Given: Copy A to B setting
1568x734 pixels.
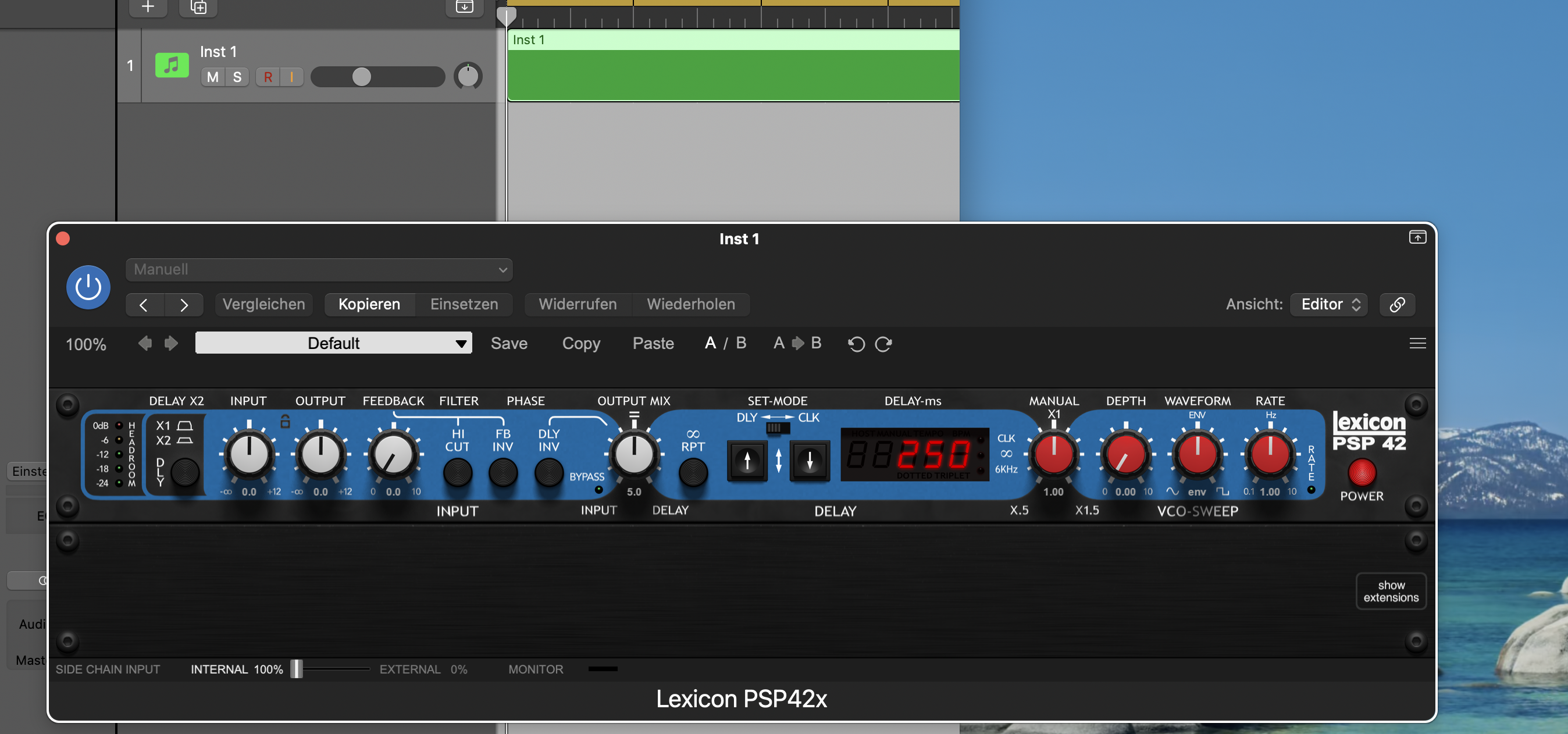Looking at the screenshot, I should tap(797, 343).
